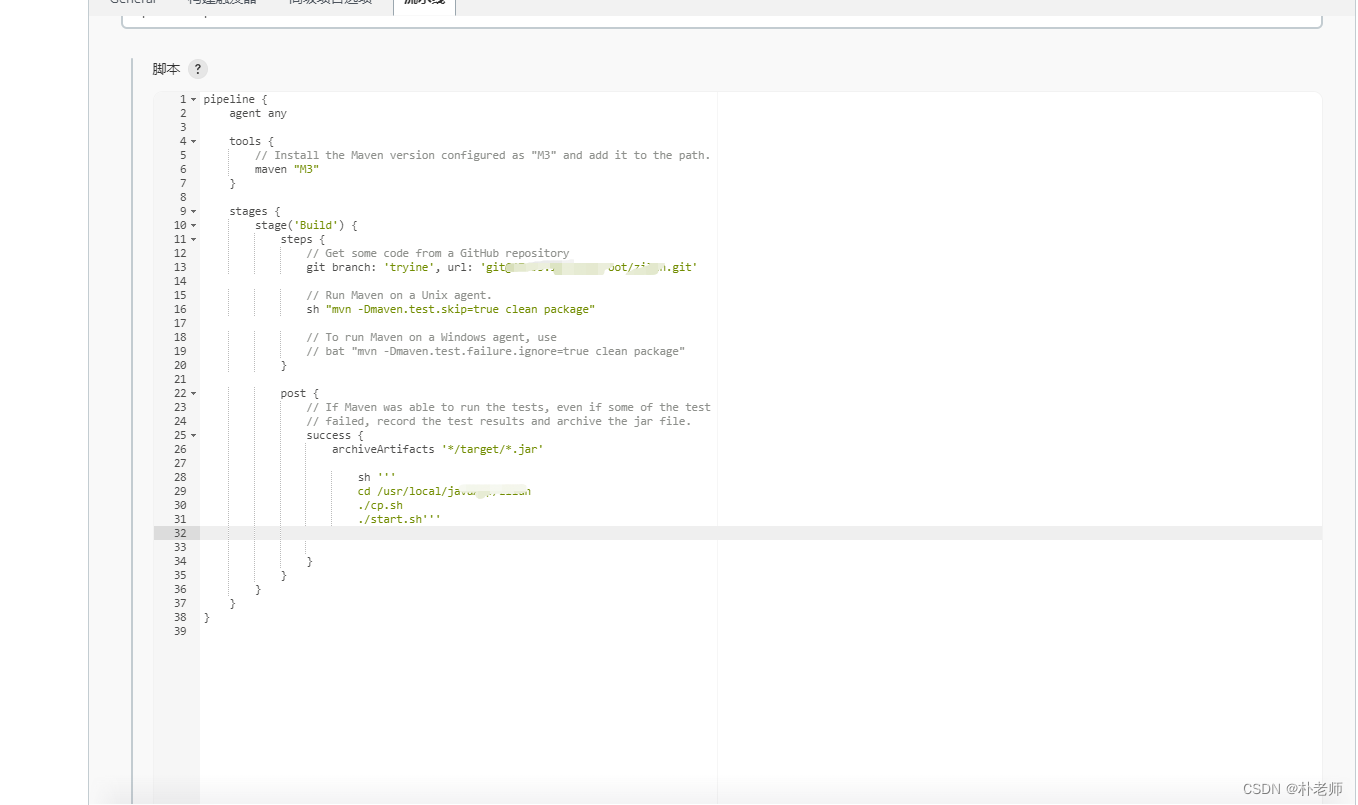Click the 脚本 section label
Image resolution: width=1358 pixels, height=805 pixels.
coord(166,69)
